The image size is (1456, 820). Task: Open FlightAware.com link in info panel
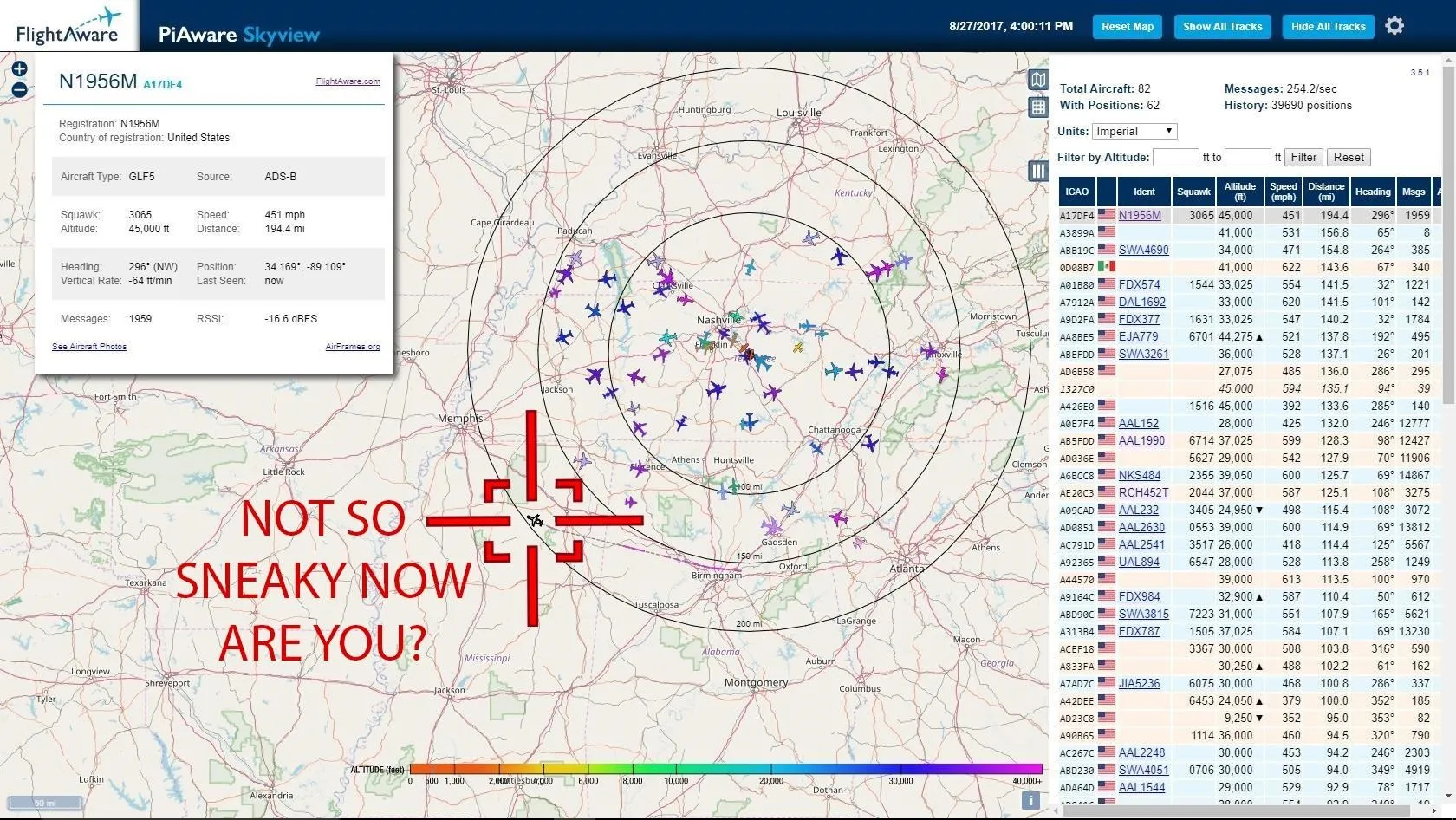click(348, 81)
